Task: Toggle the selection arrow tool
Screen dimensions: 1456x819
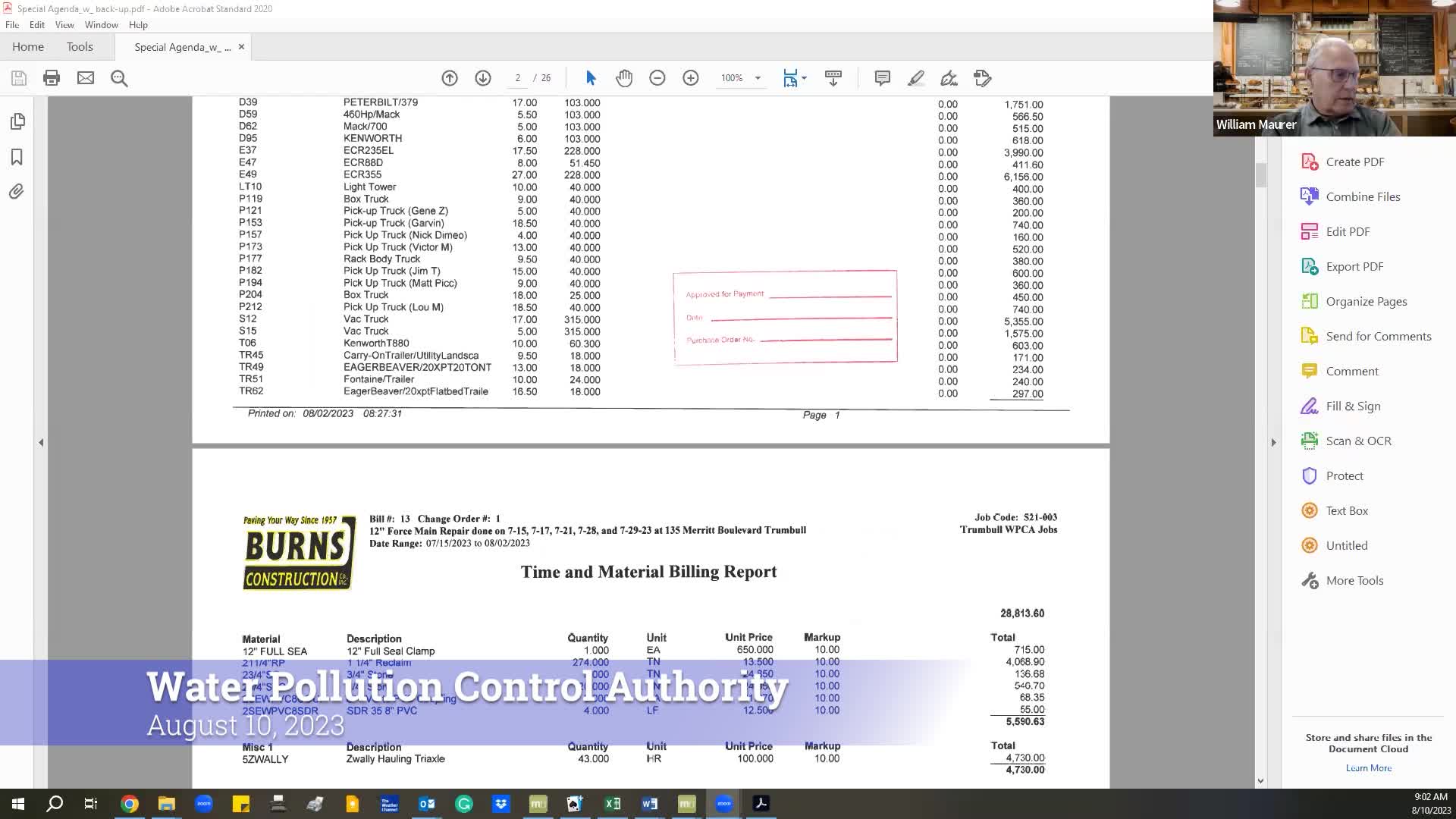Action: tap(591, 78)
